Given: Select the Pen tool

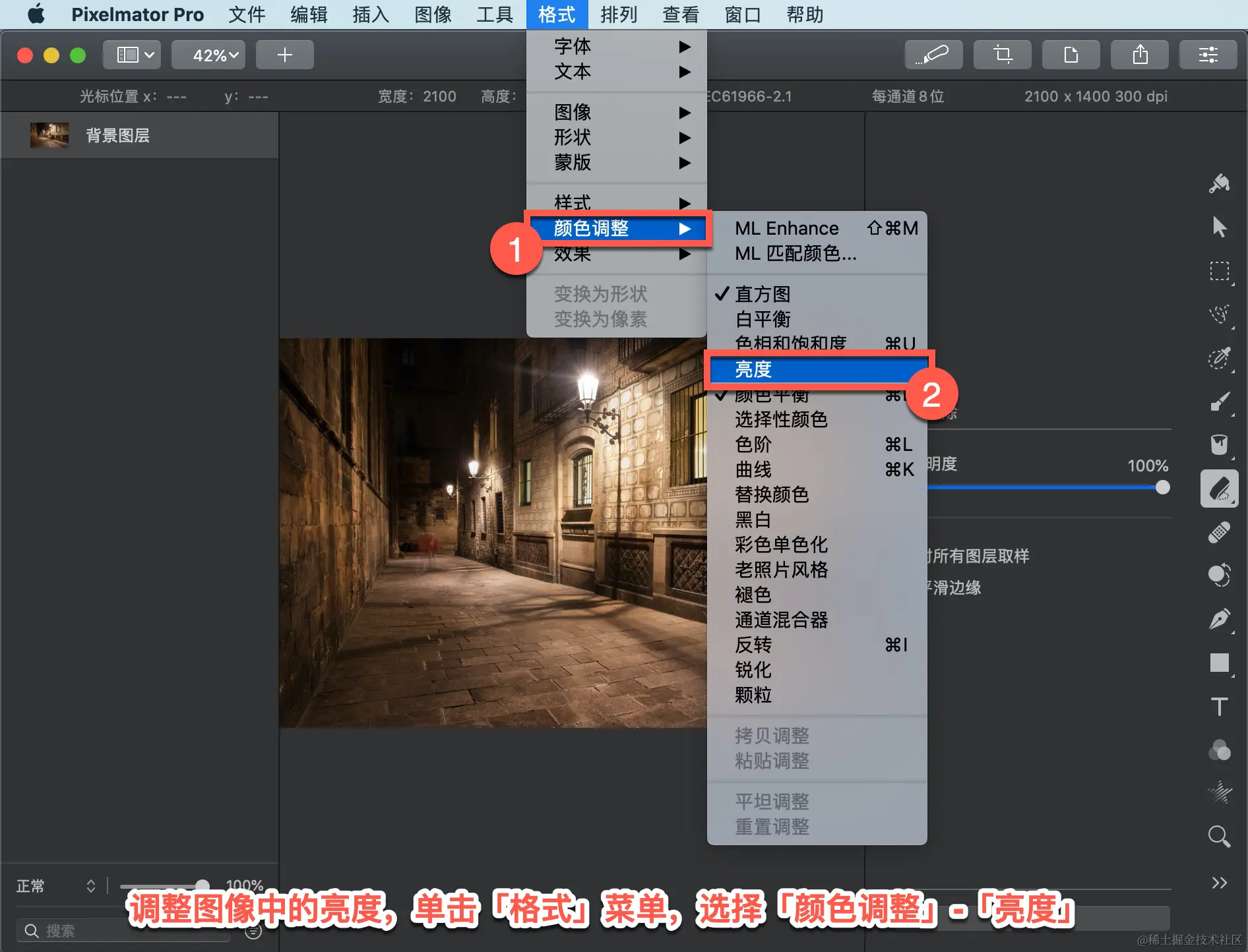Looking at the screenshot, I should (x=1219, y=619).
